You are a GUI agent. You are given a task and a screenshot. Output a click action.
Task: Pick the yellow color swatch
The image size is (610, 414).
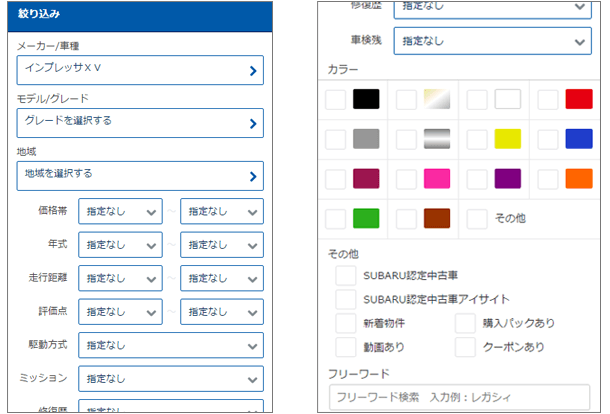click(508, 139)
